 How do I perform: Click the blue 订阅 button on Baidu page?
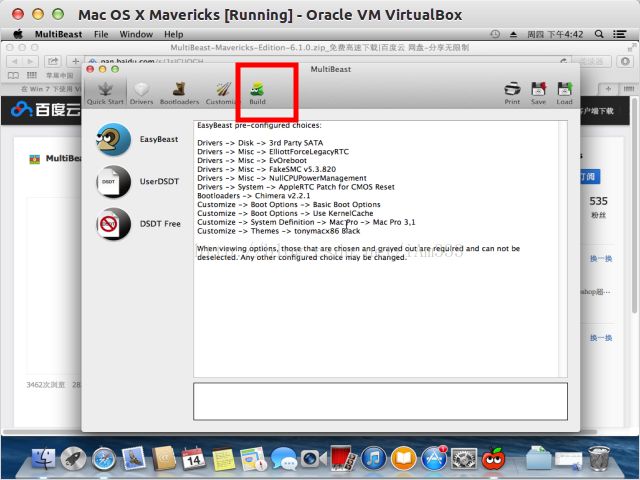(590, 177)
